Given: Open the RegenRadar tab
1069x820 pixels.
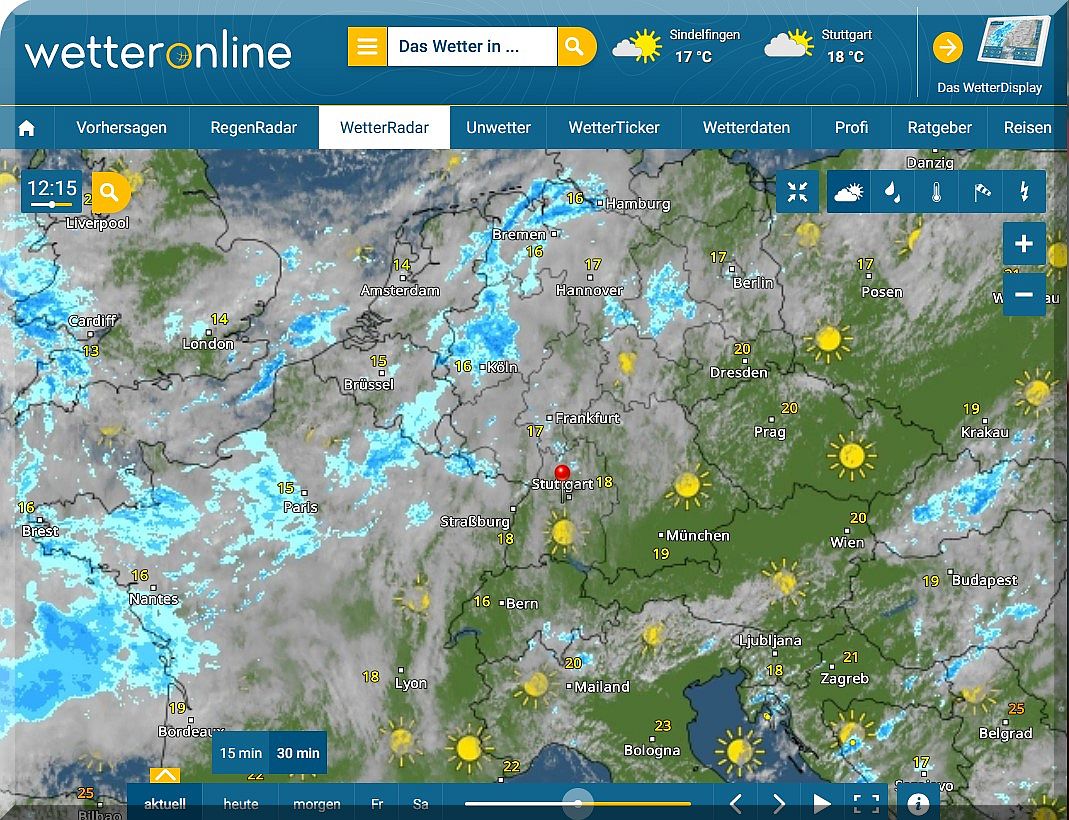Looking at the screenshot, I should (253, 128).
